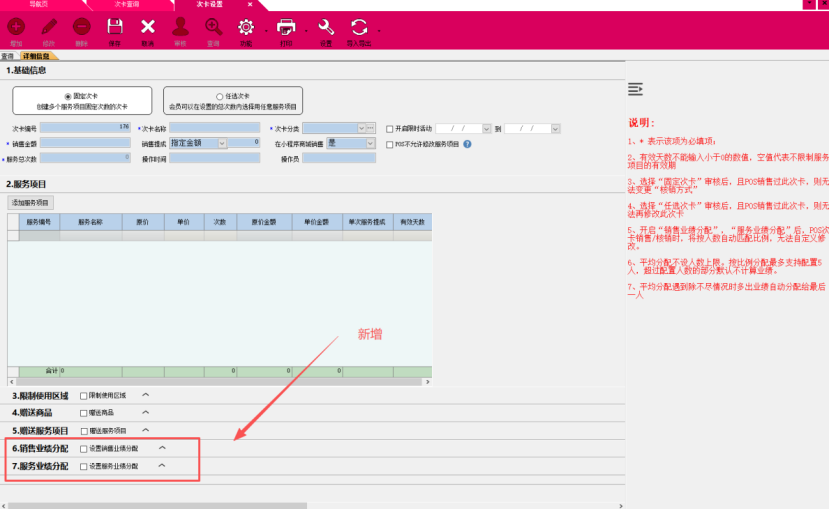Click the 有效天数 column header
Viewport: 829px width, 509px height.
pos(412,223)
